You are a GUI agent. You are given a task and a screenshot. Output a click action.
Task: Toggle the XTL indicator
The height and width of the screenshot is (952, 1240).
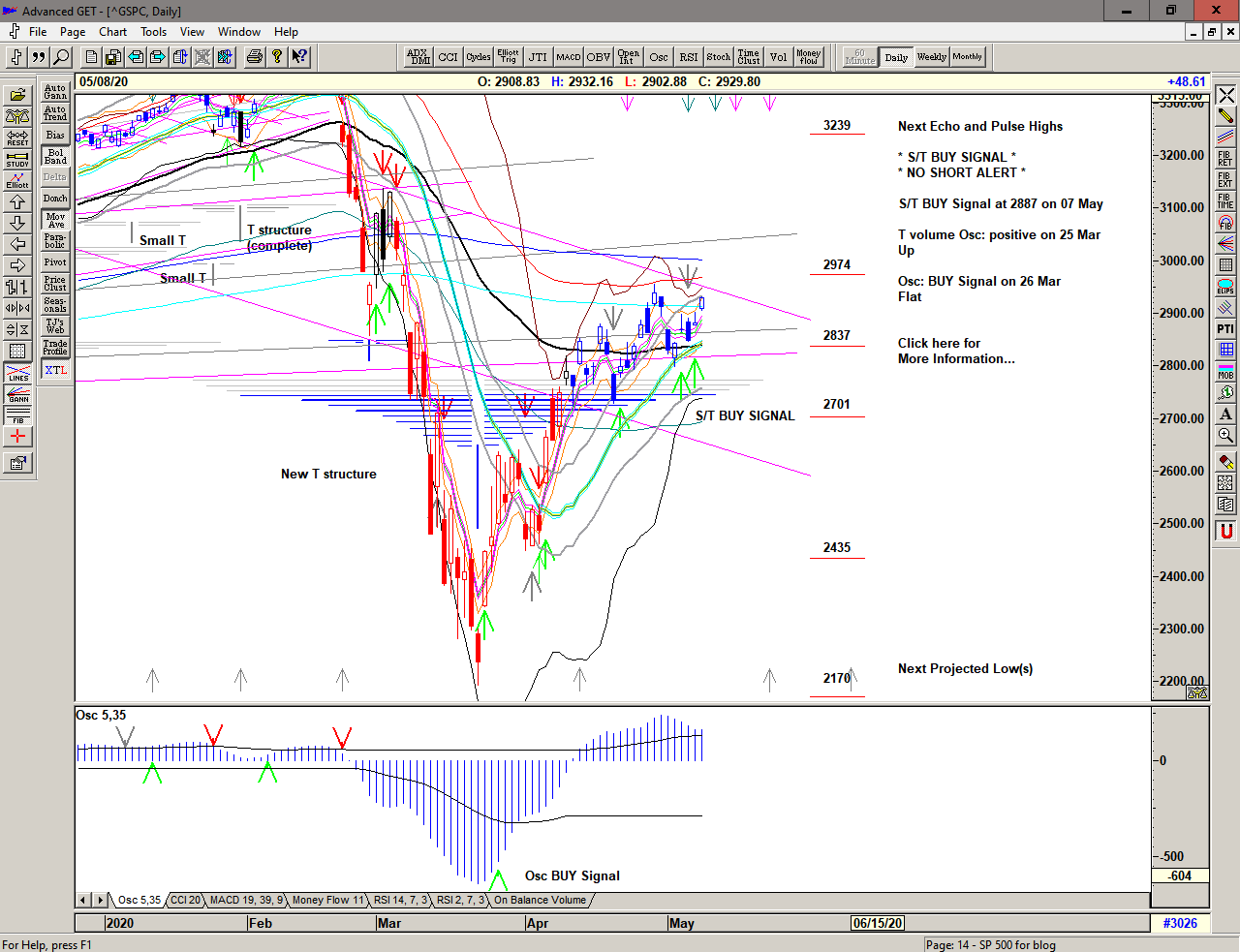55,370
